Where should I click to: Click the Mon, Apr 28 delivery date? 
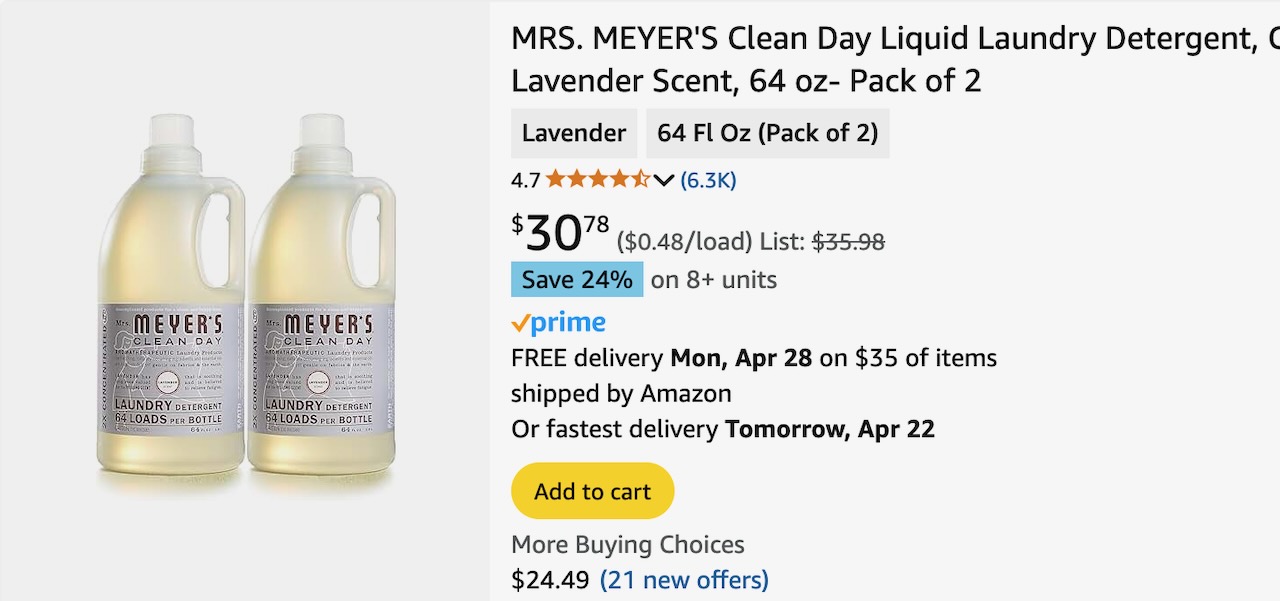click(x=741, y=357)
